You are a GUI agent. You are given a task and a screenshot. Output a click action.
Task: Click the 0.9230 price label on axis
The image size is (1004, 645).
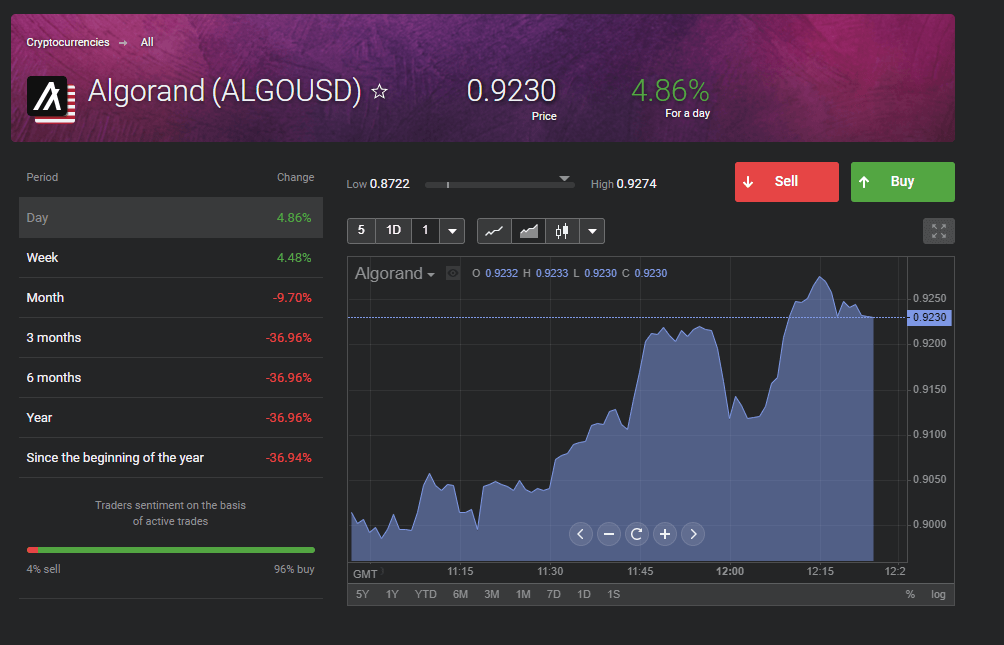[929, 318]
